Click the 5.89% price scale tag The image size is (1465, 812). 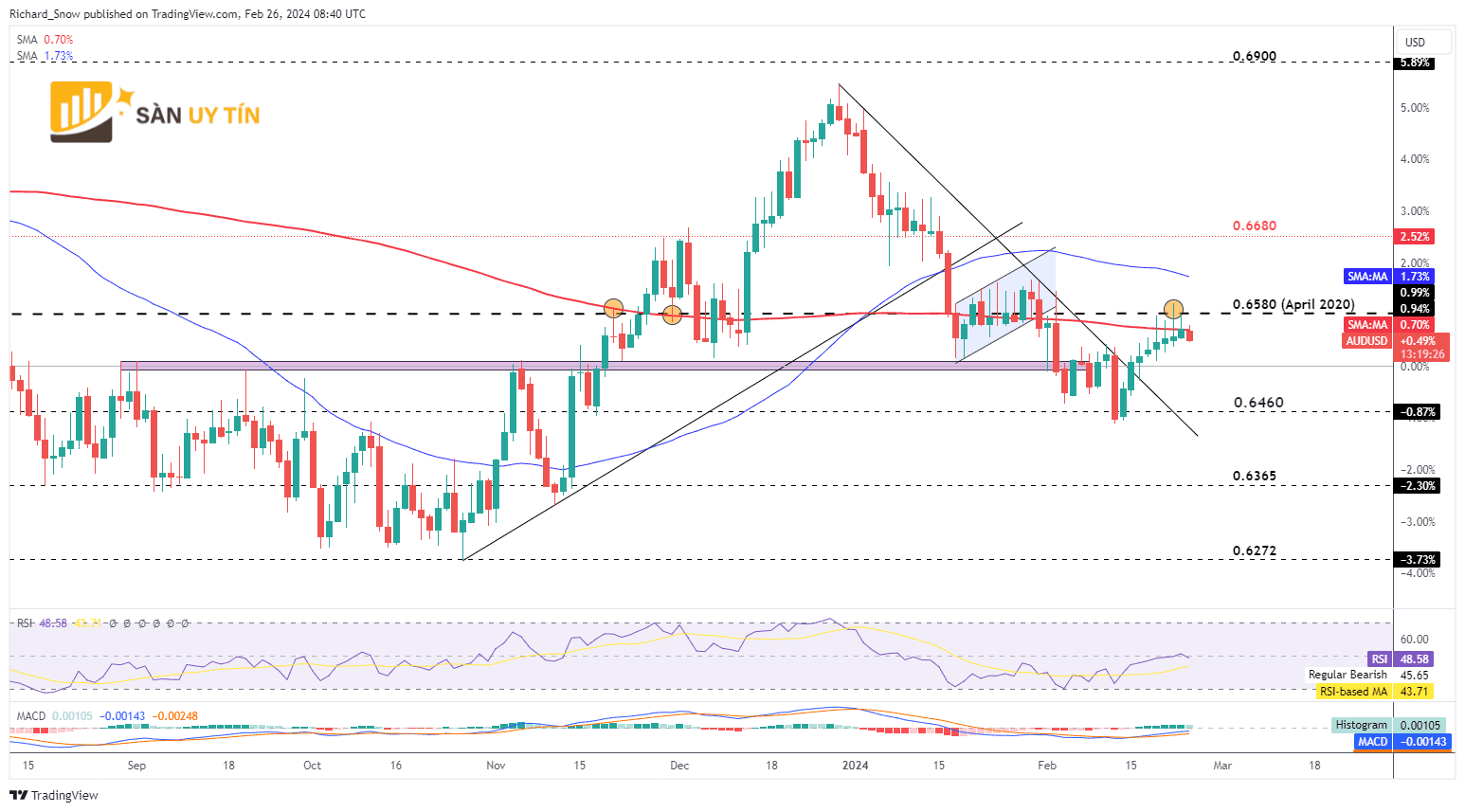point(1416,63)
